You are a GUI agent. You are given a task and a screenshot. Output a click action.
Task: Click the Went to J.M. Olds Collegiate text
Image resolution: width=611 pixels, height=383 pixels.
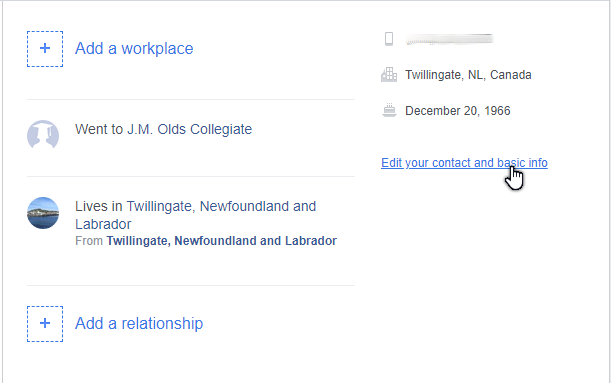[163, 129]
